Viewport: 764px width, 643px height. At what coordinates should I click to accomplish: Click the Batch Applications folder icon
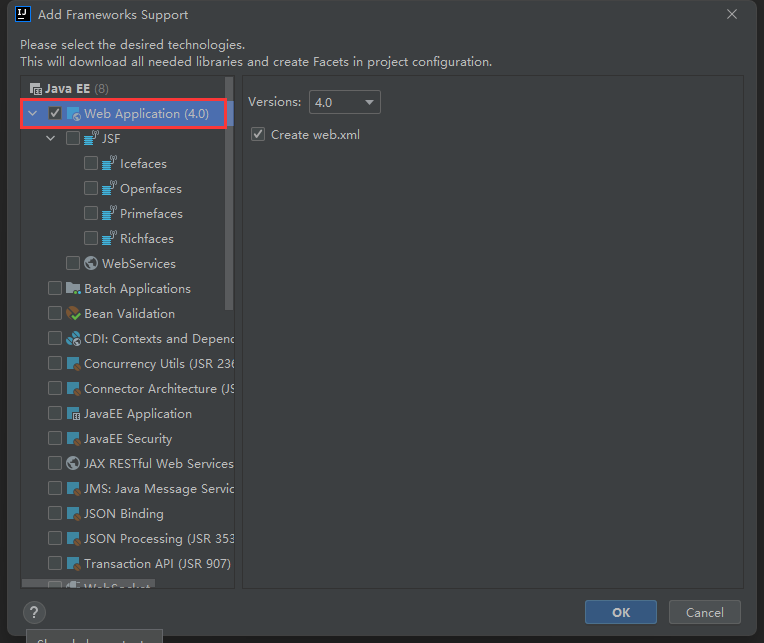pyautogui.click(x=73, y=288)
